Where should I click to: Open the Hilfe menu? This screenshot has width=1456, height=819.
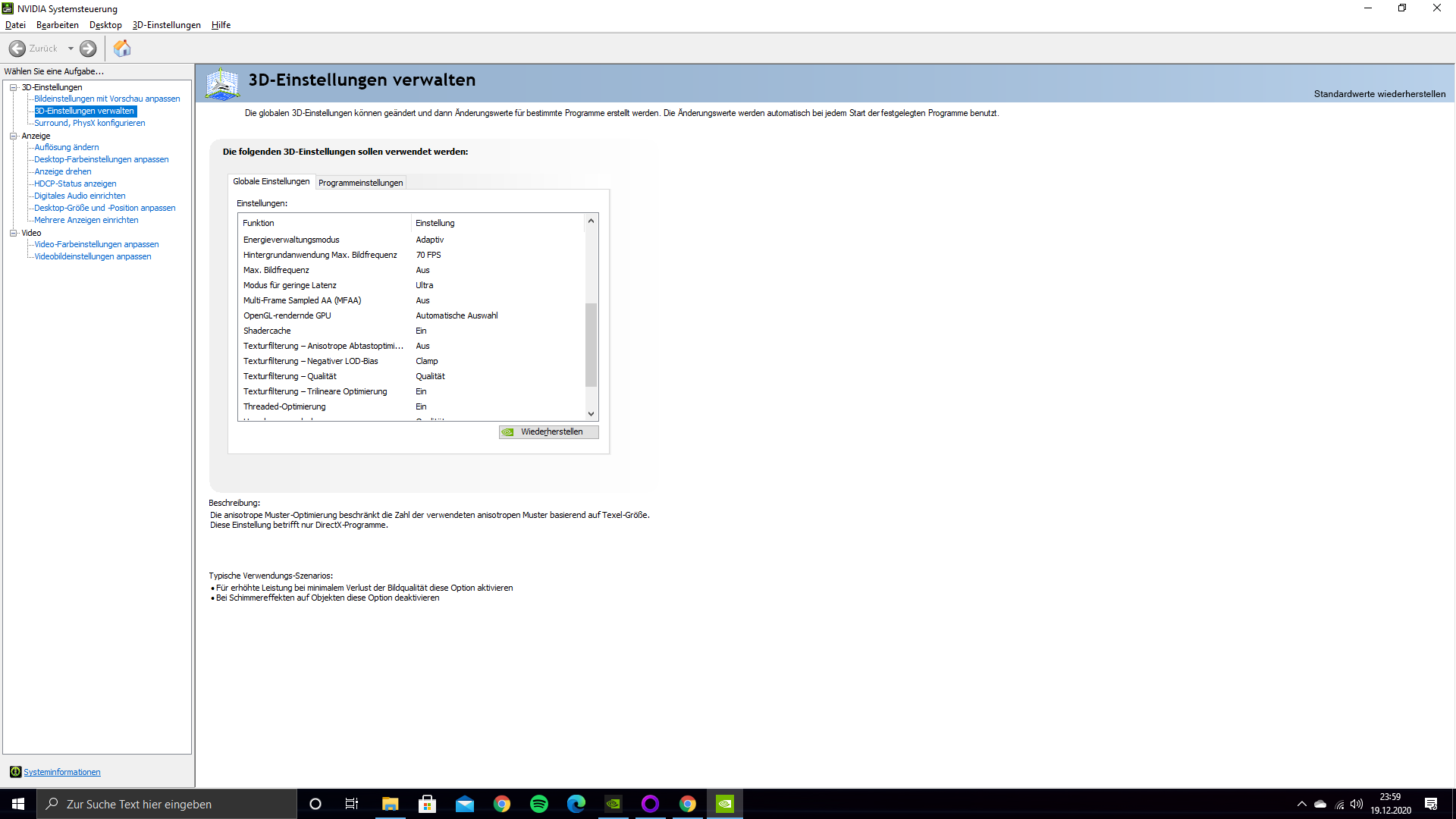click(221, 25)
